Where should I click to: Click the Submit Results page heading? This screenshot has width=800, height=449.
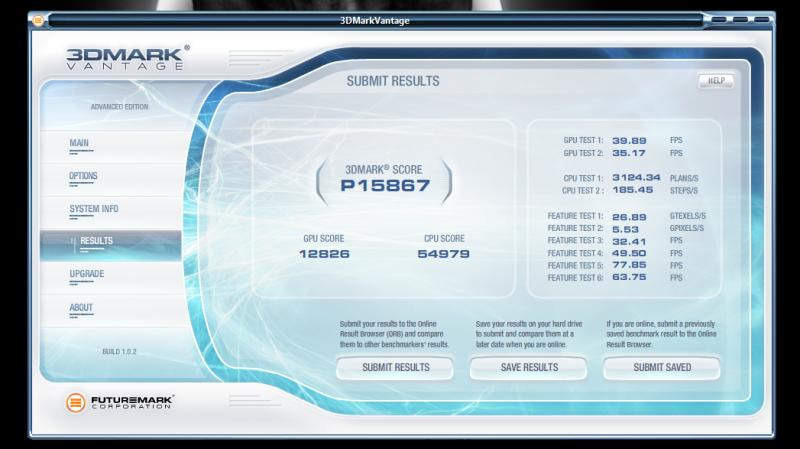[393, 81]
